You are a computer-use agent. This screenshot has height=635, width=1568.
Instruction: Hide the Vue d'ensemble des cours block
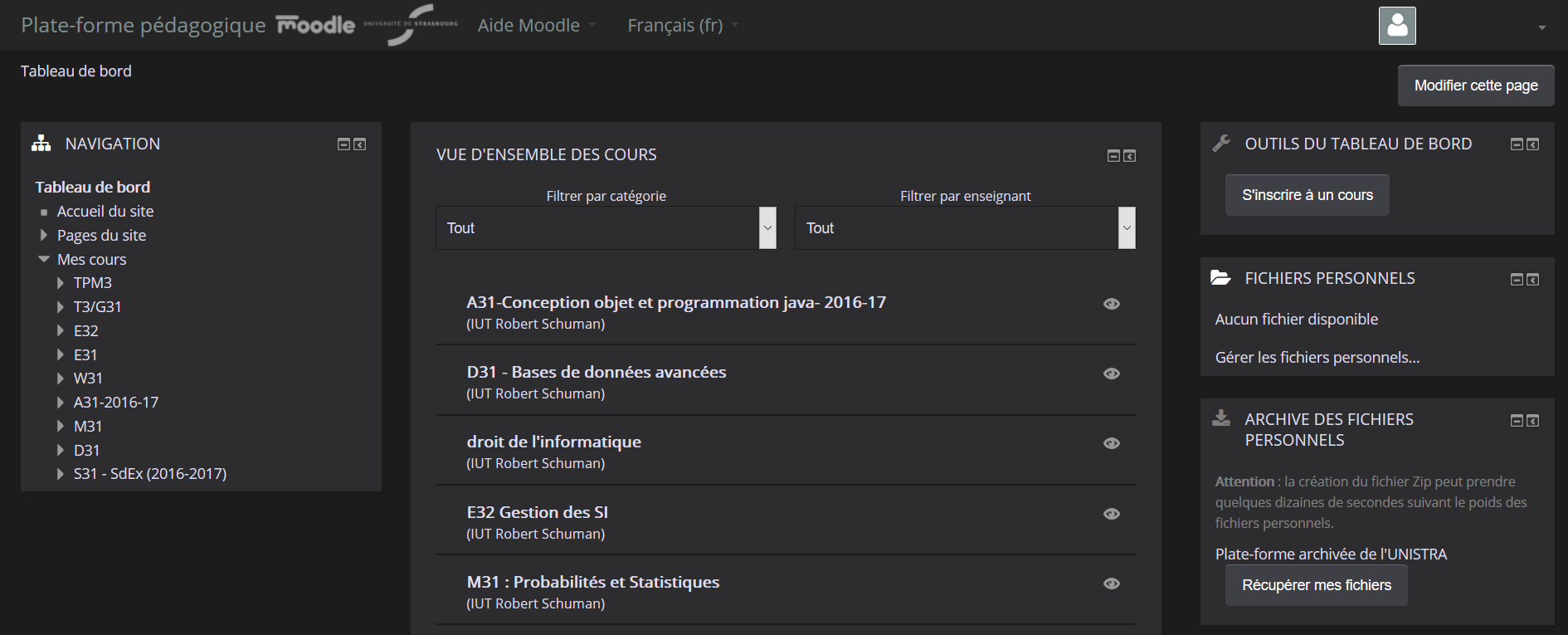pyautogui.click(x=1113, y=156)
